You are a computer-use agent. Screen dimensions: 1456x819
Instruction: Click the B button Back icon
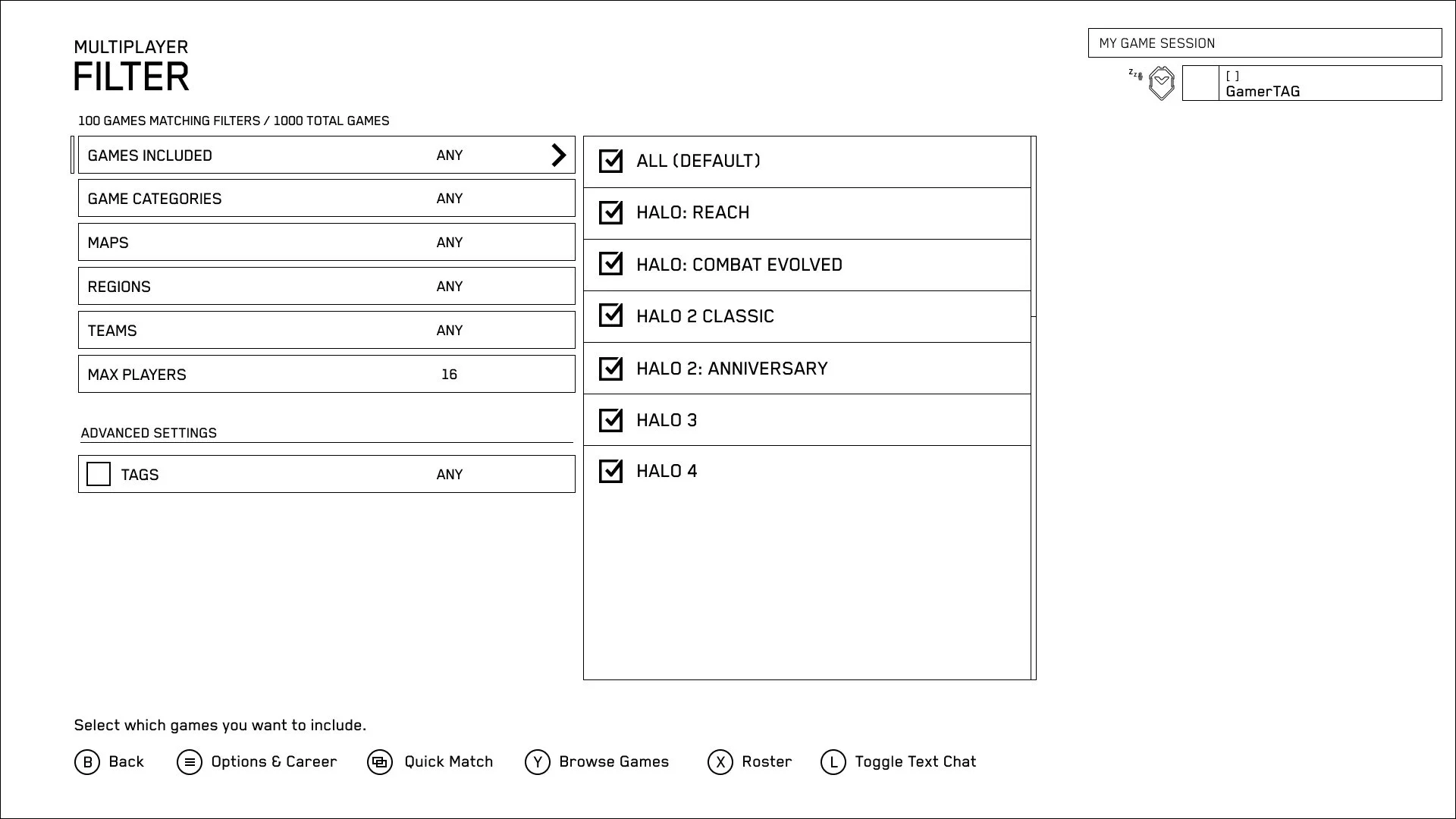click(87, 762)
